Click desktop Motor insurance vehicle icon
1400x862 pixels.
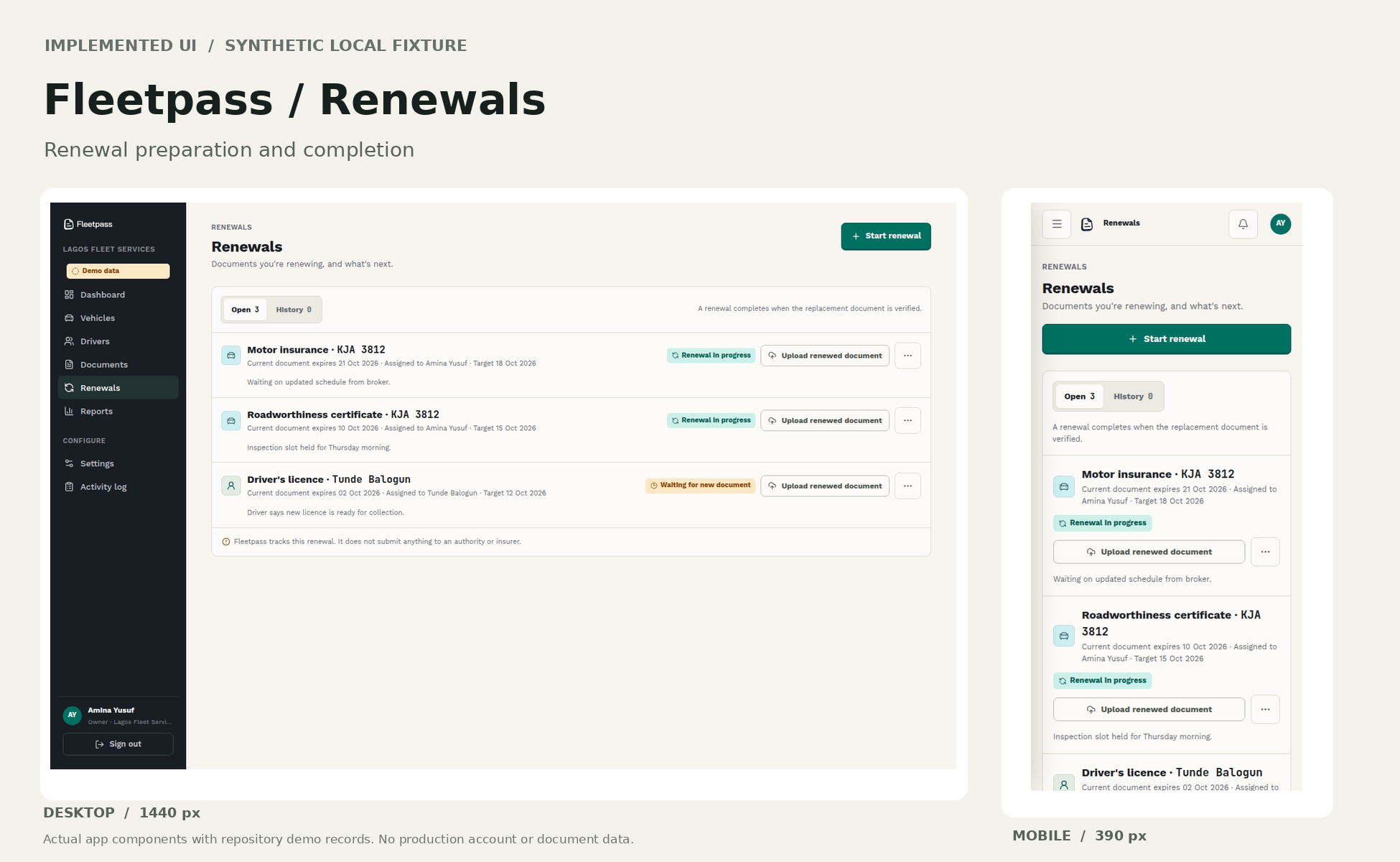pos(231,356)
